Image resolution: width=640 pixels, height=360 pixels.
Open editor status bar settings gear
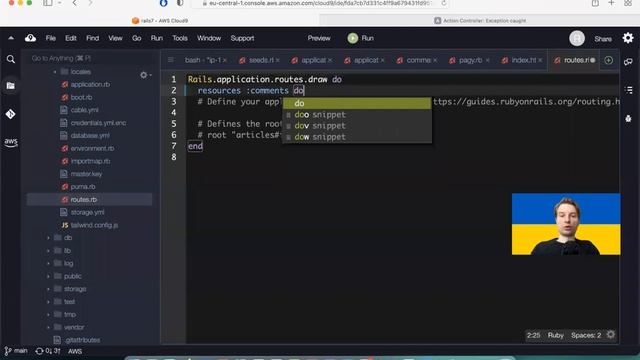[611, 335]
